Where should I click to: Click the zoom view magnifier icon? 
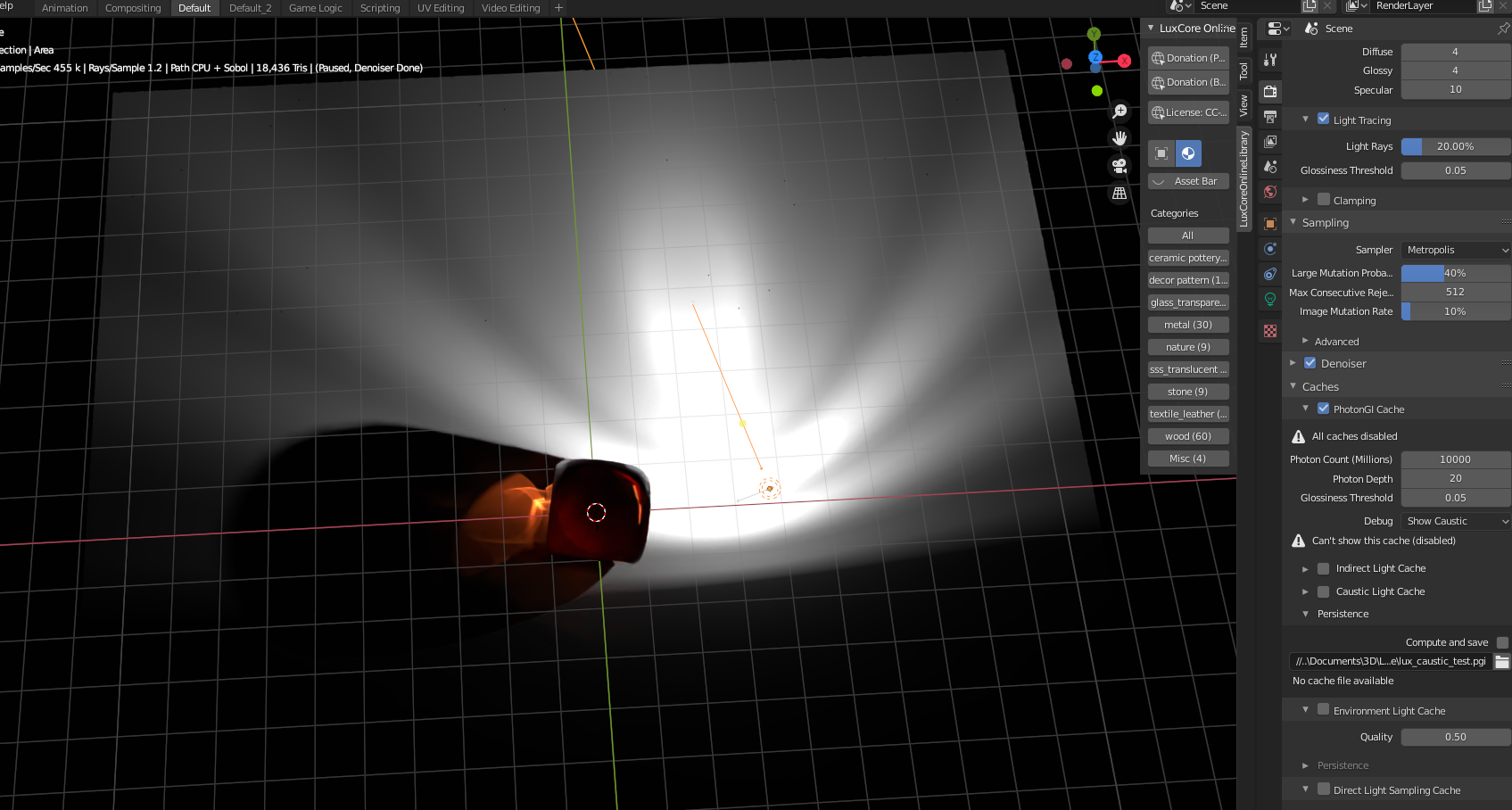(x=1120, y=112)
